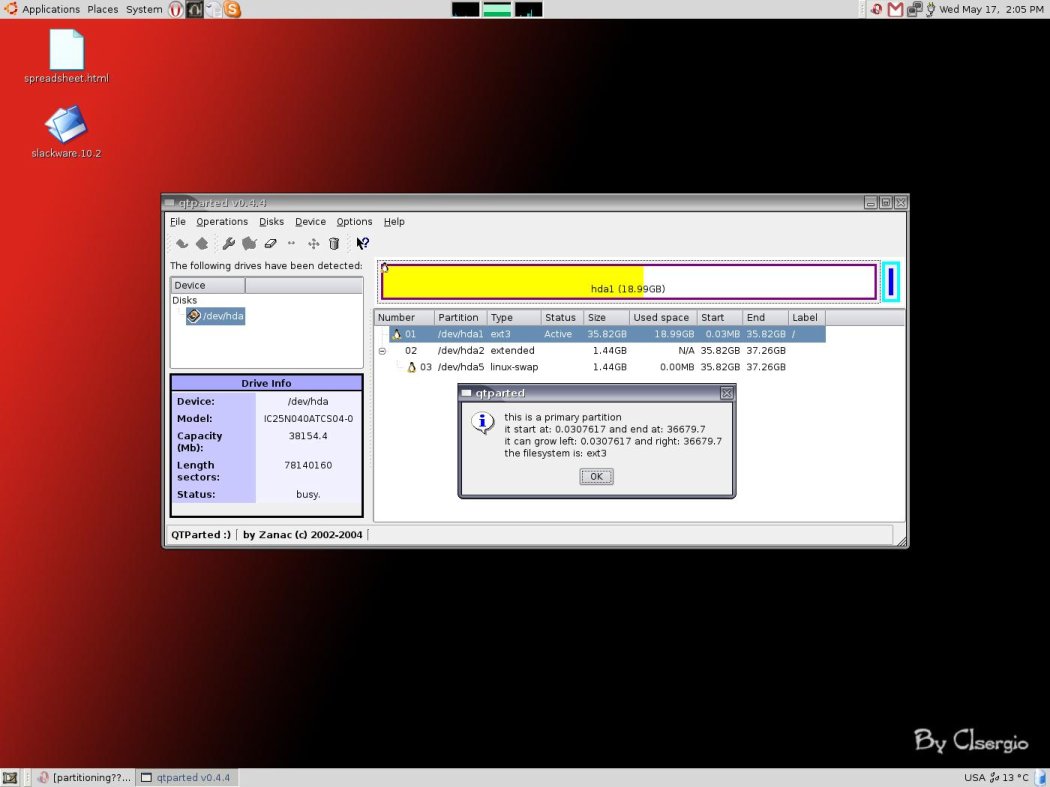Screen dimensions: 1050x787
Task: Open the File menu
Action: coord(178,222)
